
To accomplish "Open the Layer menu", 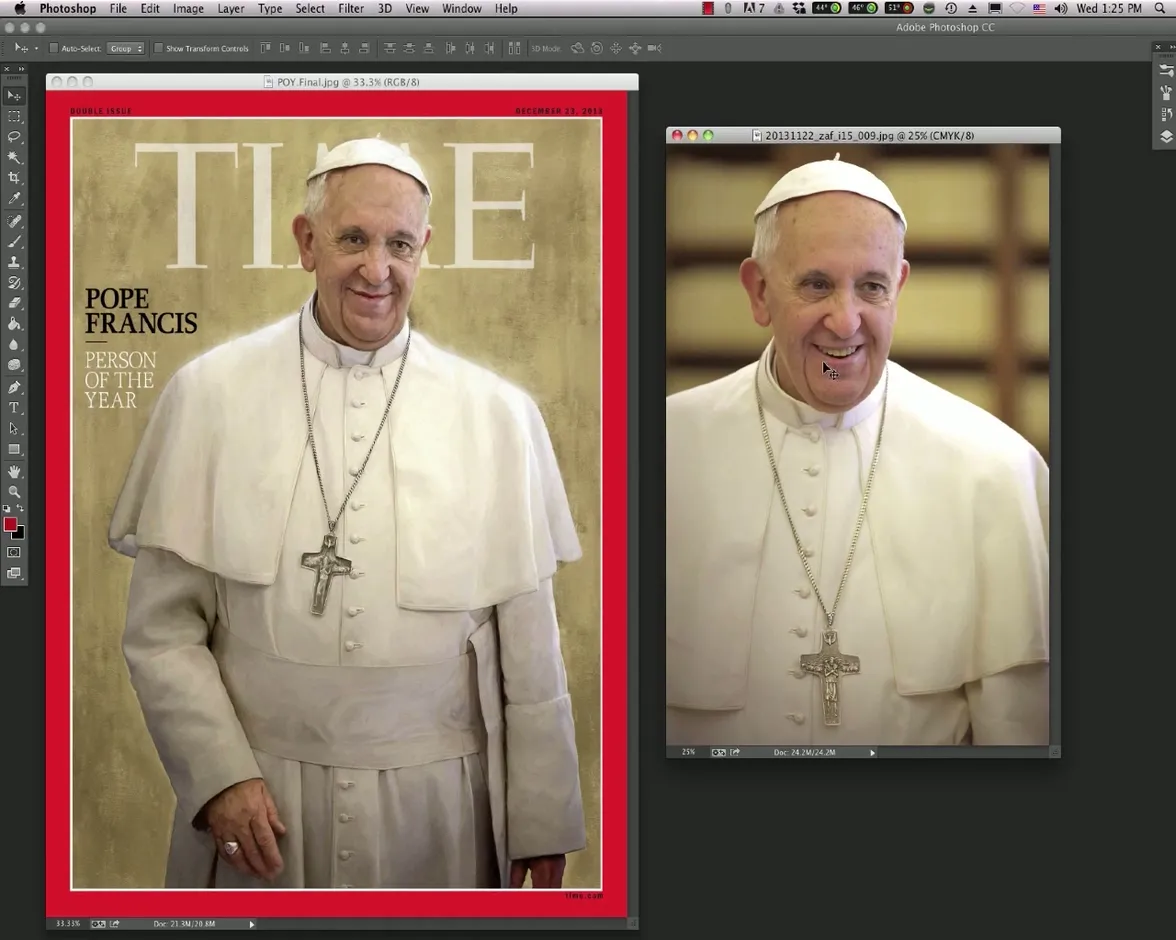I will coord(230,9).
